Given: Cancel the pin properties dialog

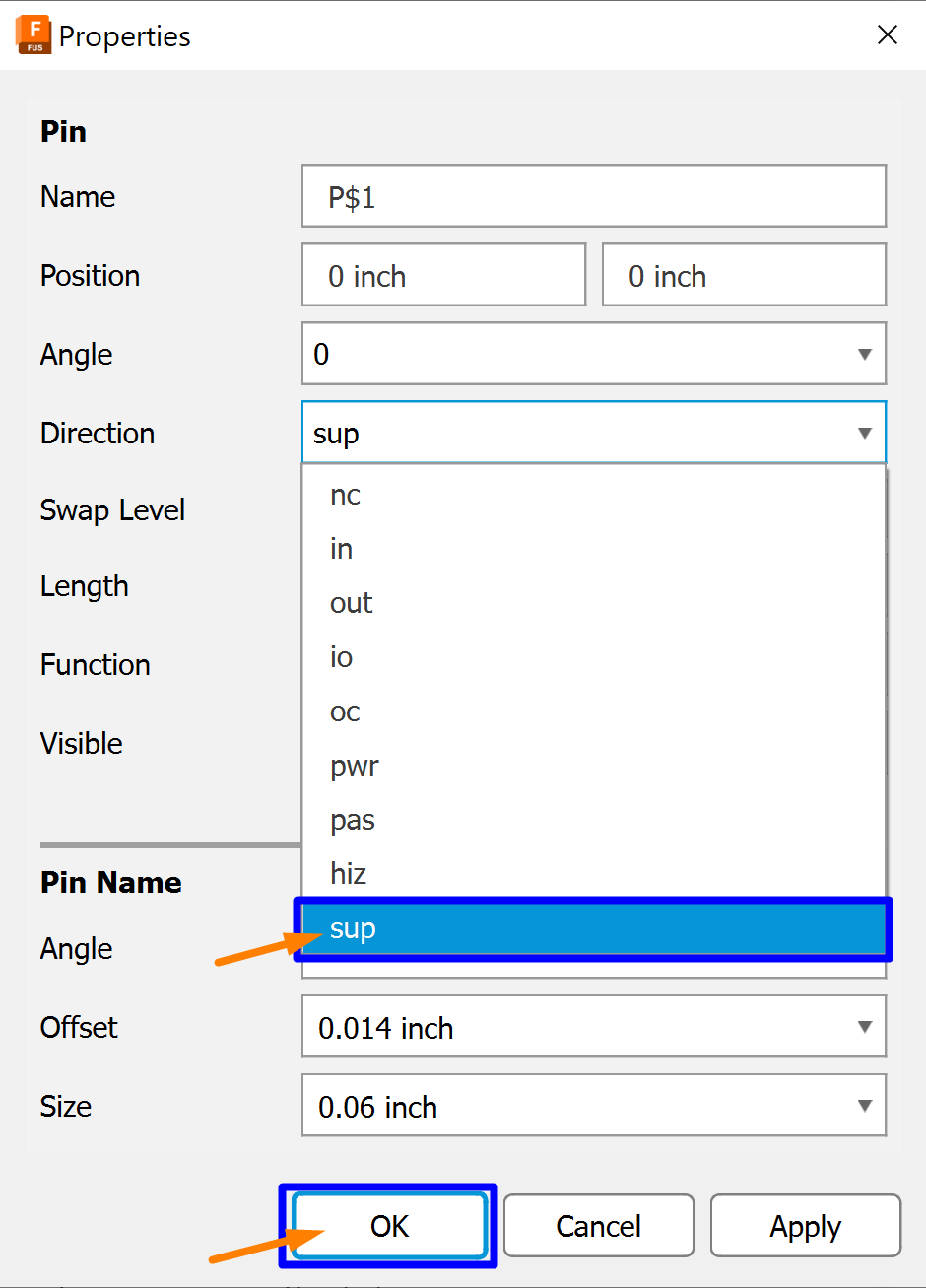Looking at the screenshot, I should tap(598, 1225).
